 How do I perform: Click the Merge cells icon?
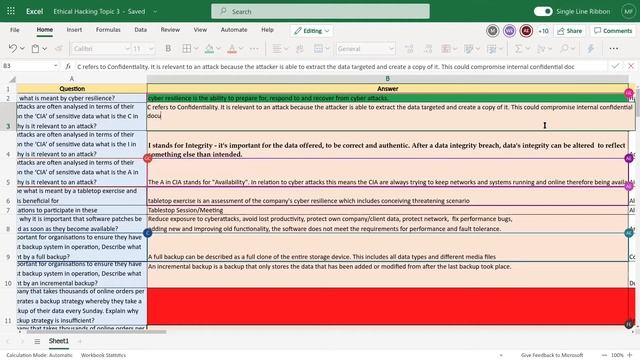click(x=318, y=49)
